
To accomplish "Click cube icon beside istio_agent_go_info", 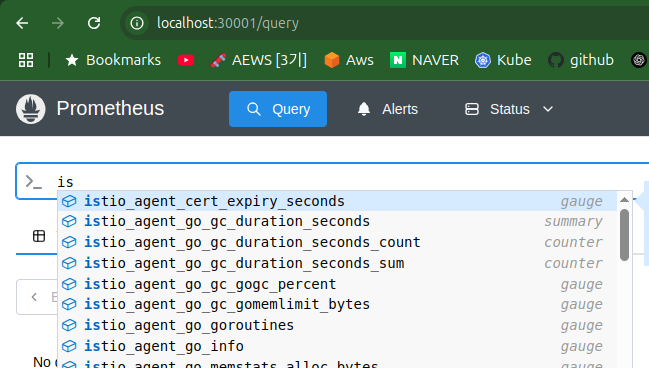I will tap(69, 346).
